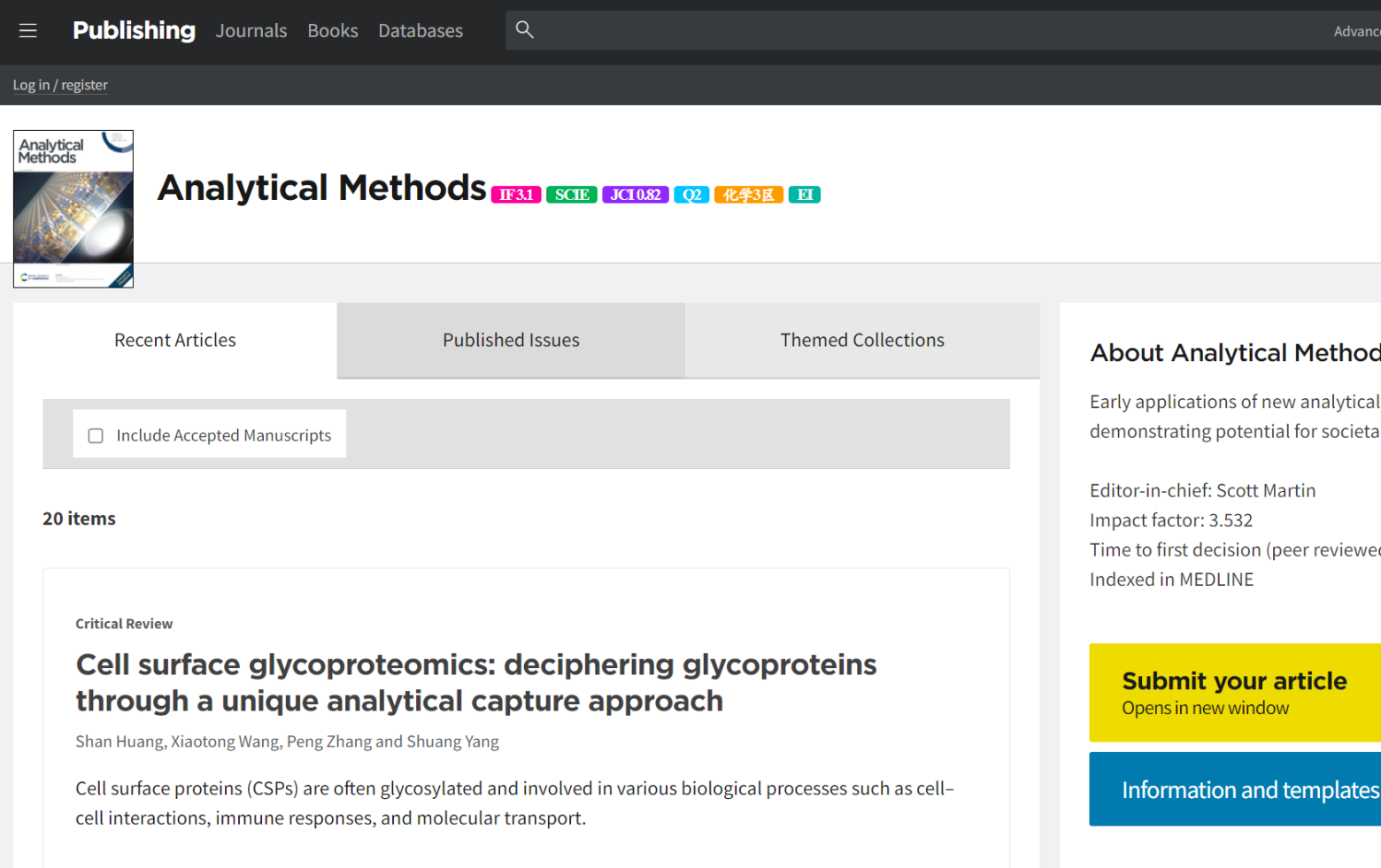The image size is (1381, 868).
Task: Click the pink IF 3.1 badge
Action: coord(516,195)
